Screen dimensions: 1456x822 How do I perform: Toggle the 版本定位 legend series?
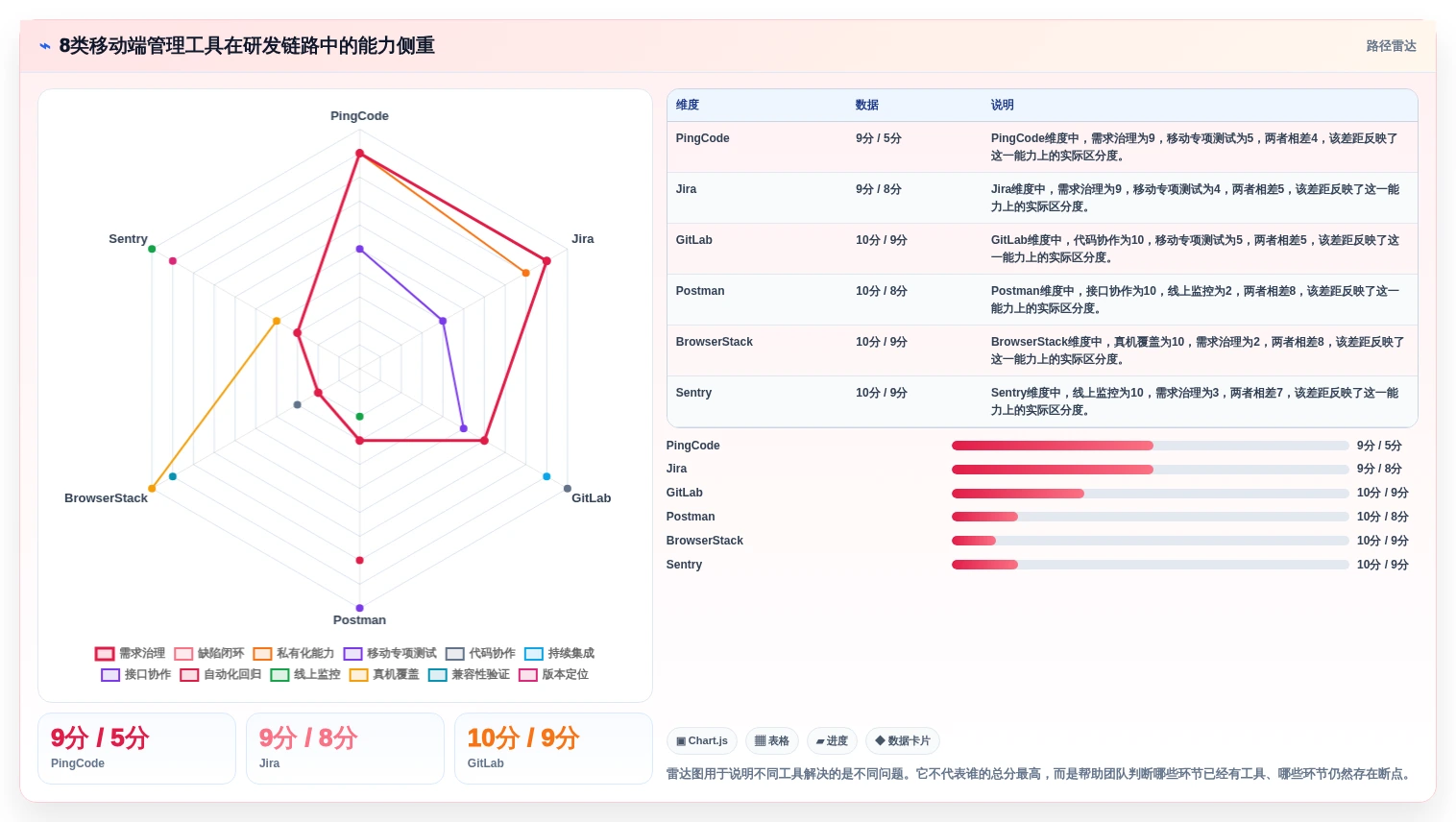[553, 674]
